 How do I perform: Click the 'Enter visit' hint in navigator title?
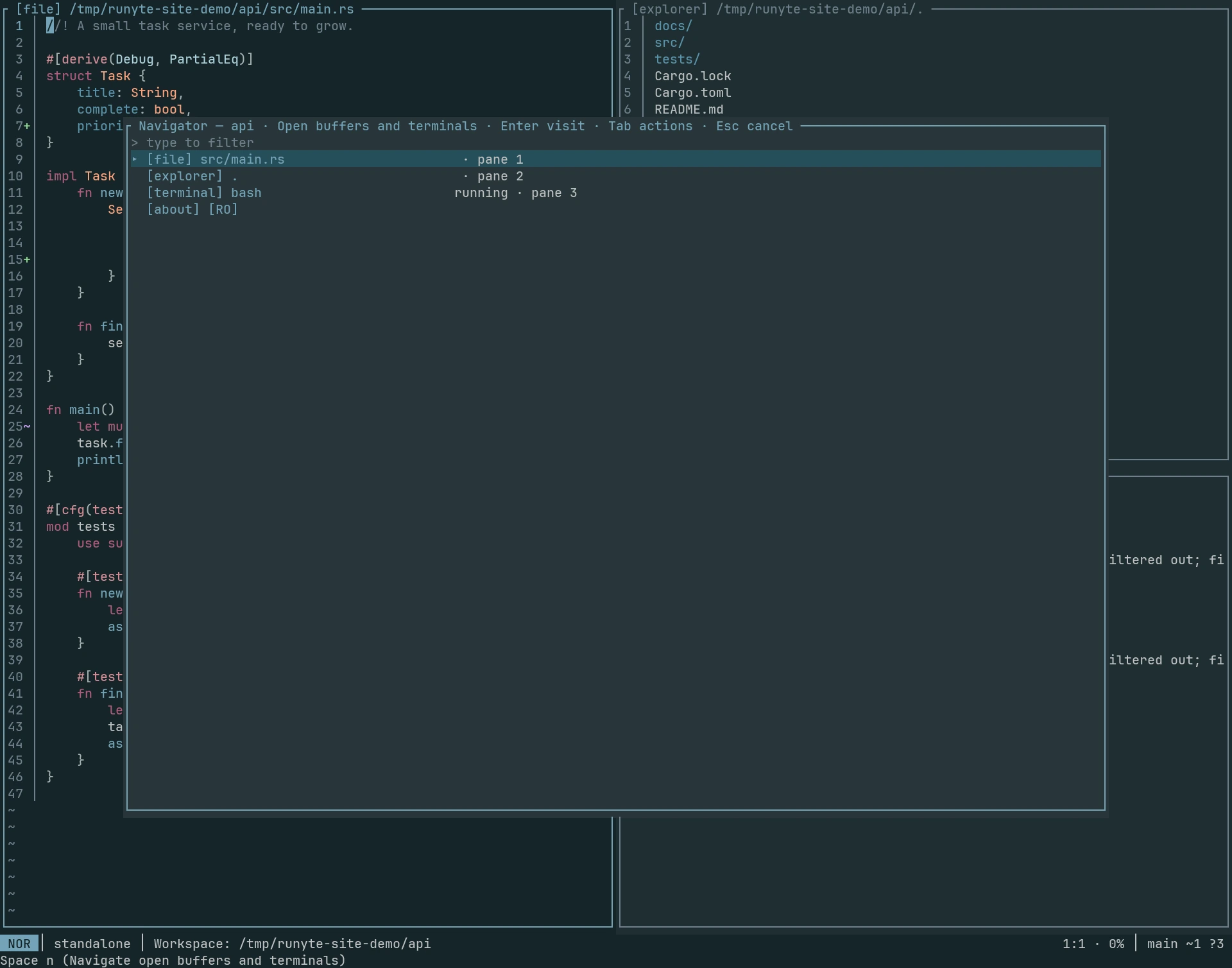pyautogui.click(x=542, y=126)
